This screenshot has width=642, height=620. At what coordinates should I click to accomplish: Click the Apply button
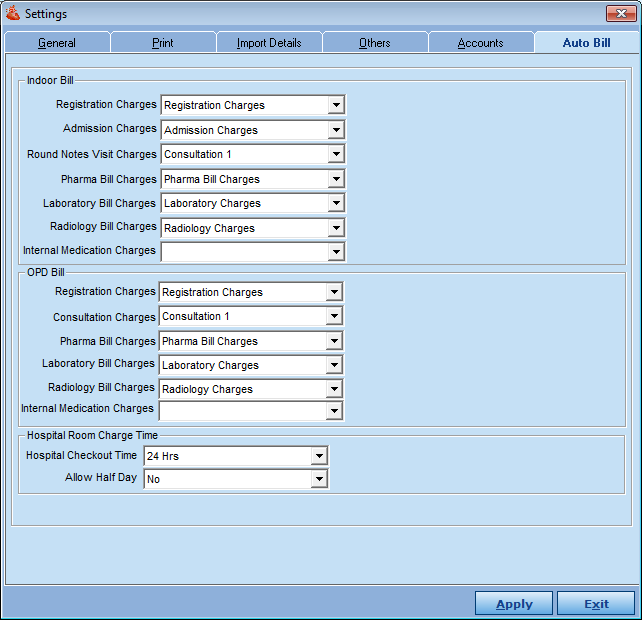[514, 604]
